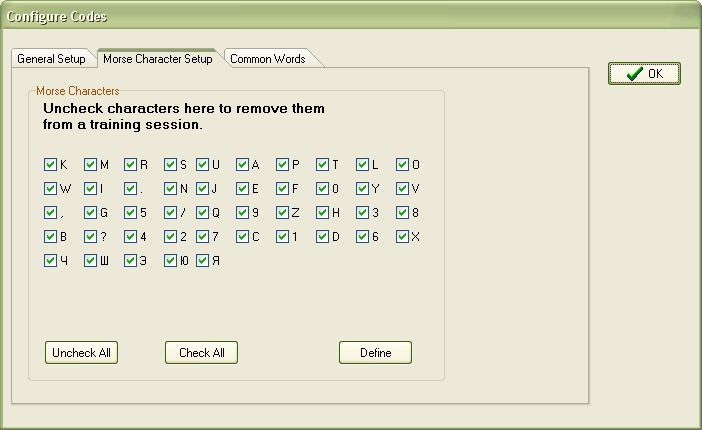Screen dimensions: 702x430
Task: Click the Uncheck All button
Action: click(81, 353)
